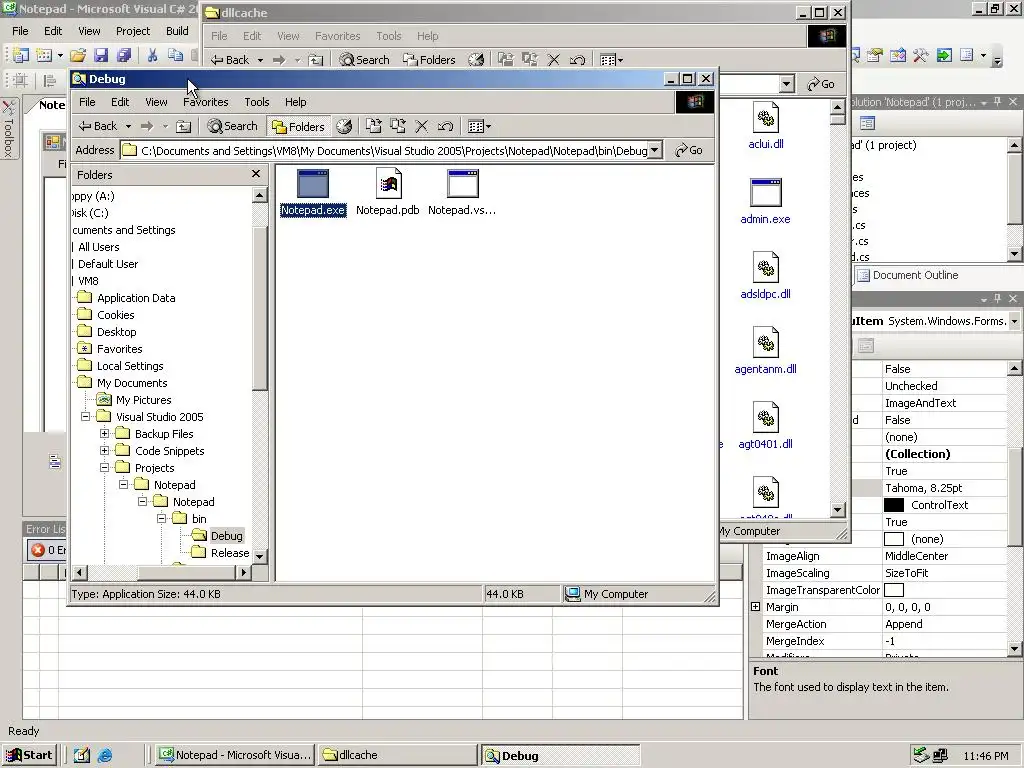Launch Internet Explorer quick launch icon
Viewport: 1024px width, 768px height.
coord(104,756)
